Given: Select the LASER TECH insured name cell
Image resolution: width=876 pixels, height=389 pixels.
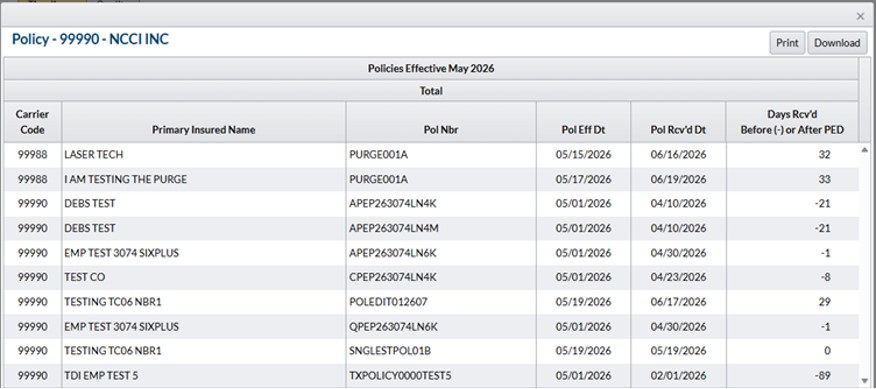Looking at the screenshot, I should [204, 155].
